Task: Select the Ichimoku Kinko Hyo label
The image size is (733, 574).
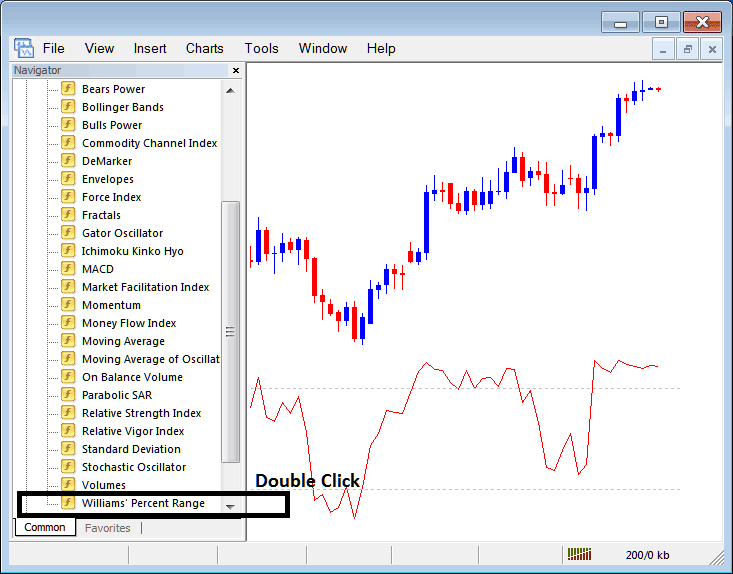Action: pos(133,251)
